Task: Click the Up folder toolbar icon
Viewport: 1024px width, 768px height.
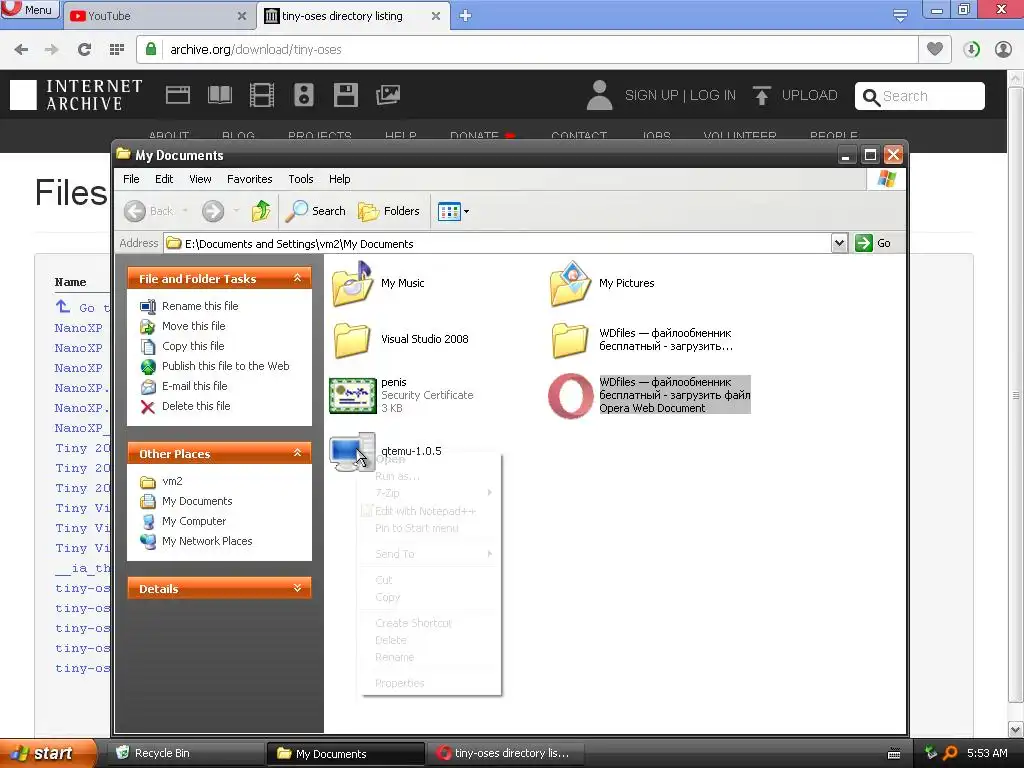Action: pyautogui.click(x=261, y=211)
